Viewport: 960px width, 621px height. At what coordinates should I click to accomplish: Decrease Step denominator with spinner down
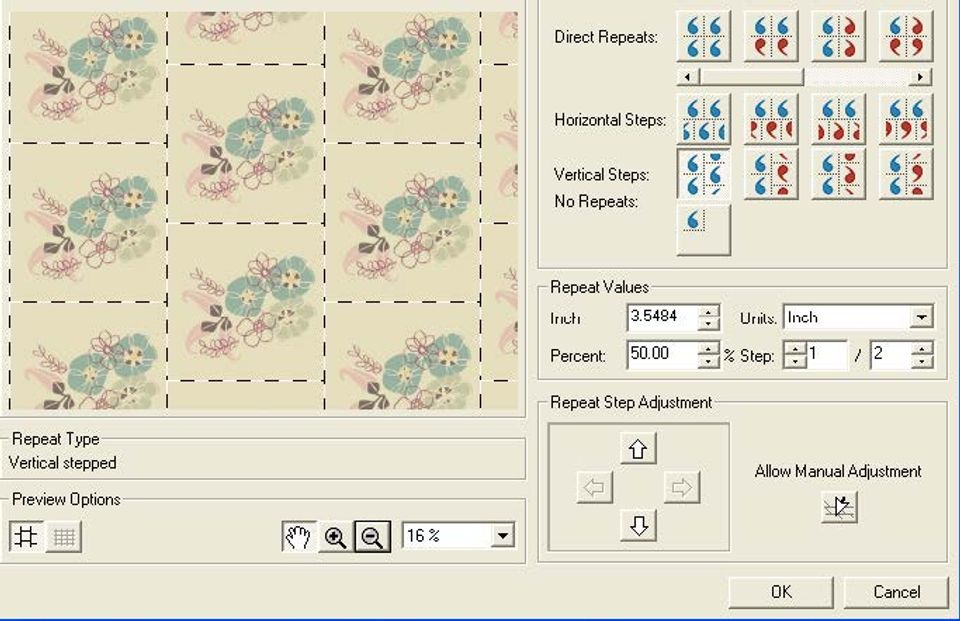point(923,361)
